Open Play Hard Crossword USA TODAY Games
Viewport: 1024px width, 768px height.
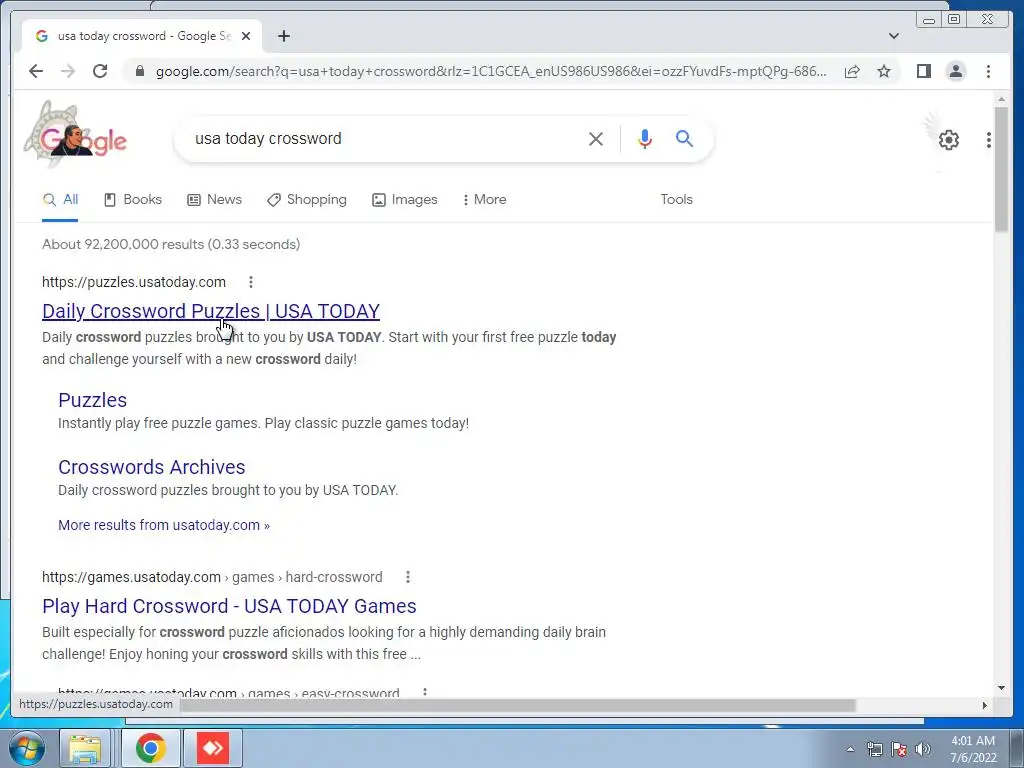coord(229,606)
